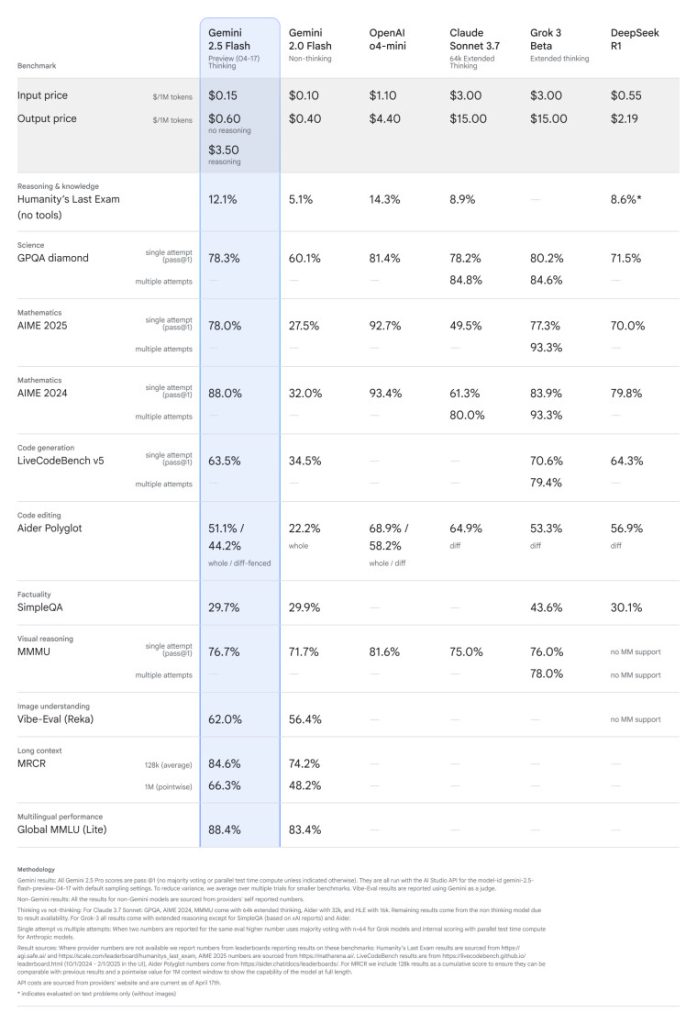Click the Gemini 2.5 Flash column header

tap(229, 39)
